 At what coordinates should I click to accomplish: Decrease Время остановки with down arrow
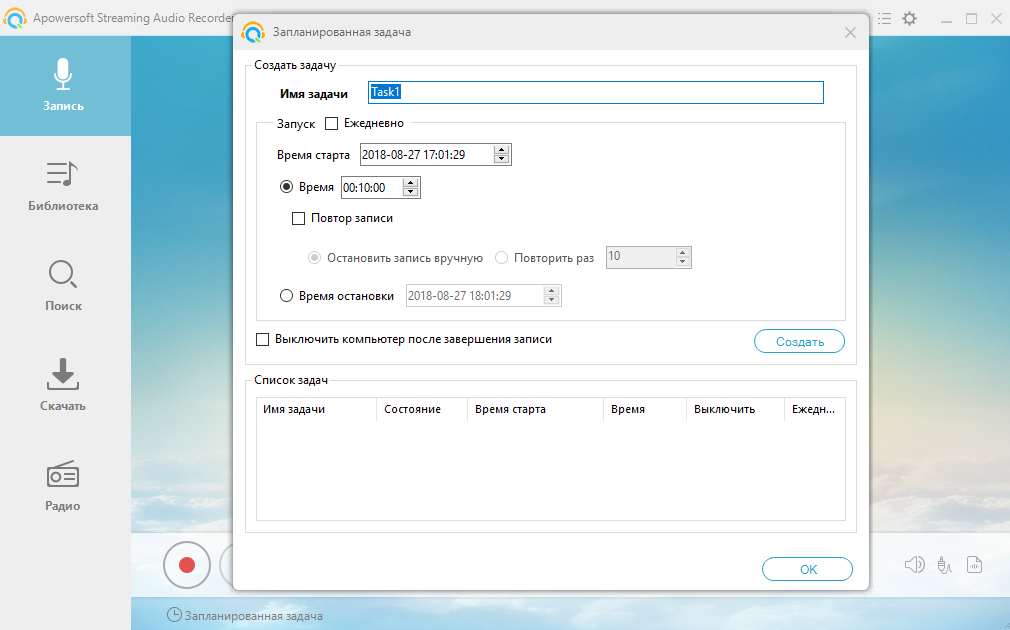551,300
